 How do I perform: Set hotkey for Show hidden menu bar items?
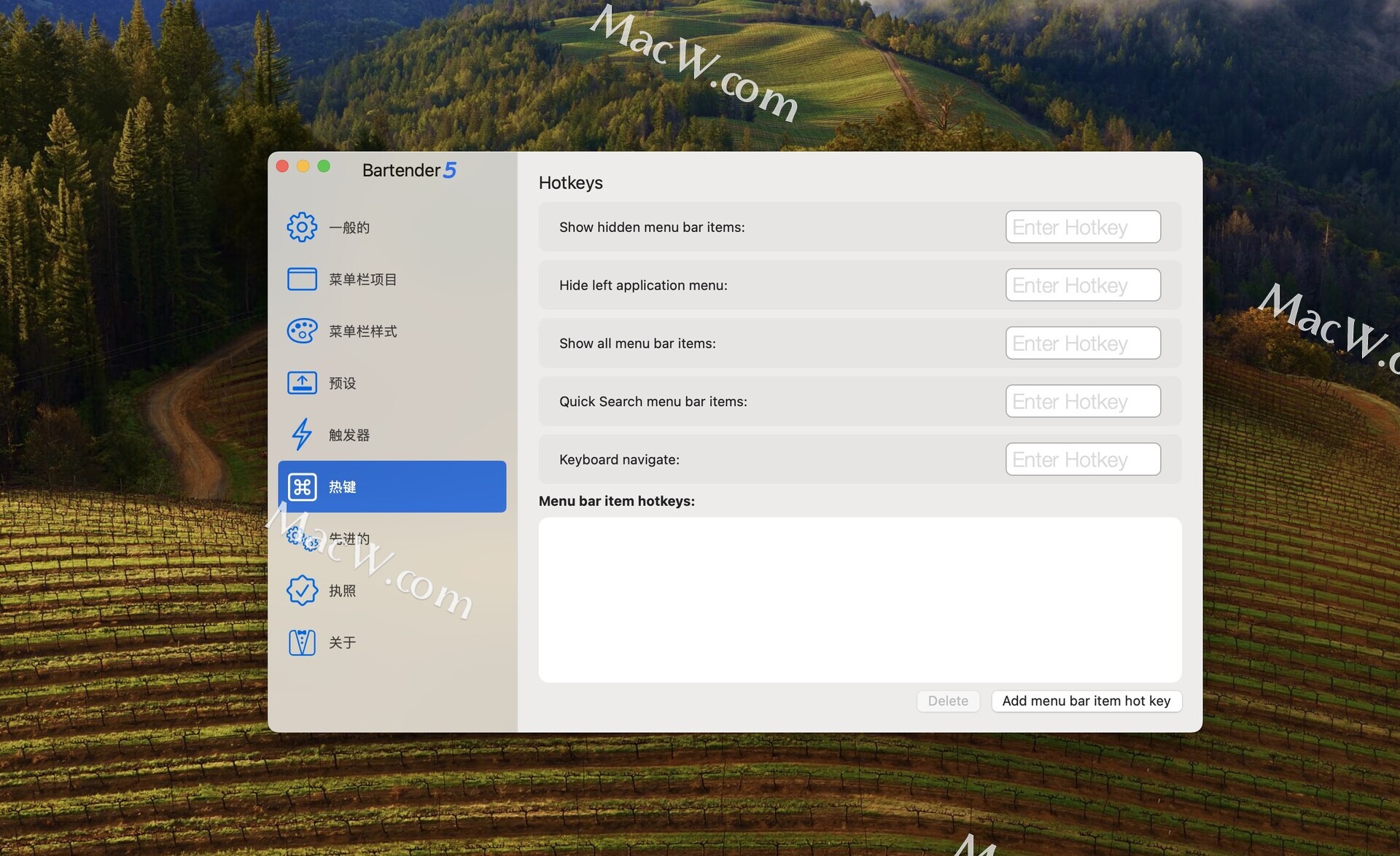[1083, 227]
